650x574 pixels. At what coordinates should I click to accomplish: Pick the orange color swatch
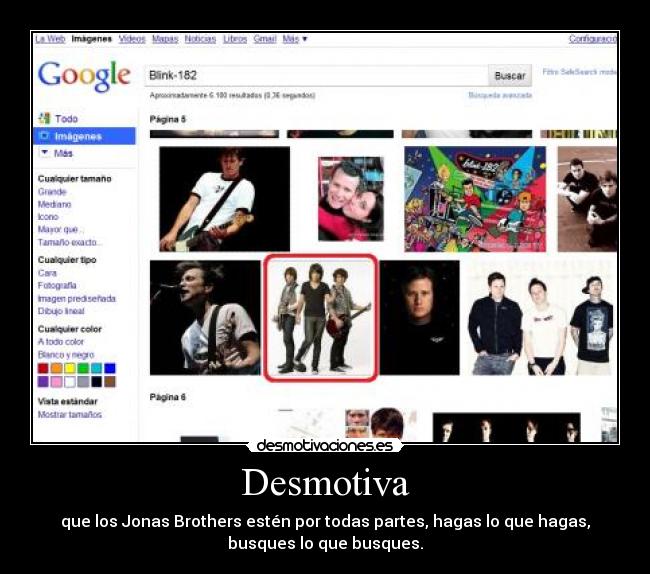coord(56,368)
